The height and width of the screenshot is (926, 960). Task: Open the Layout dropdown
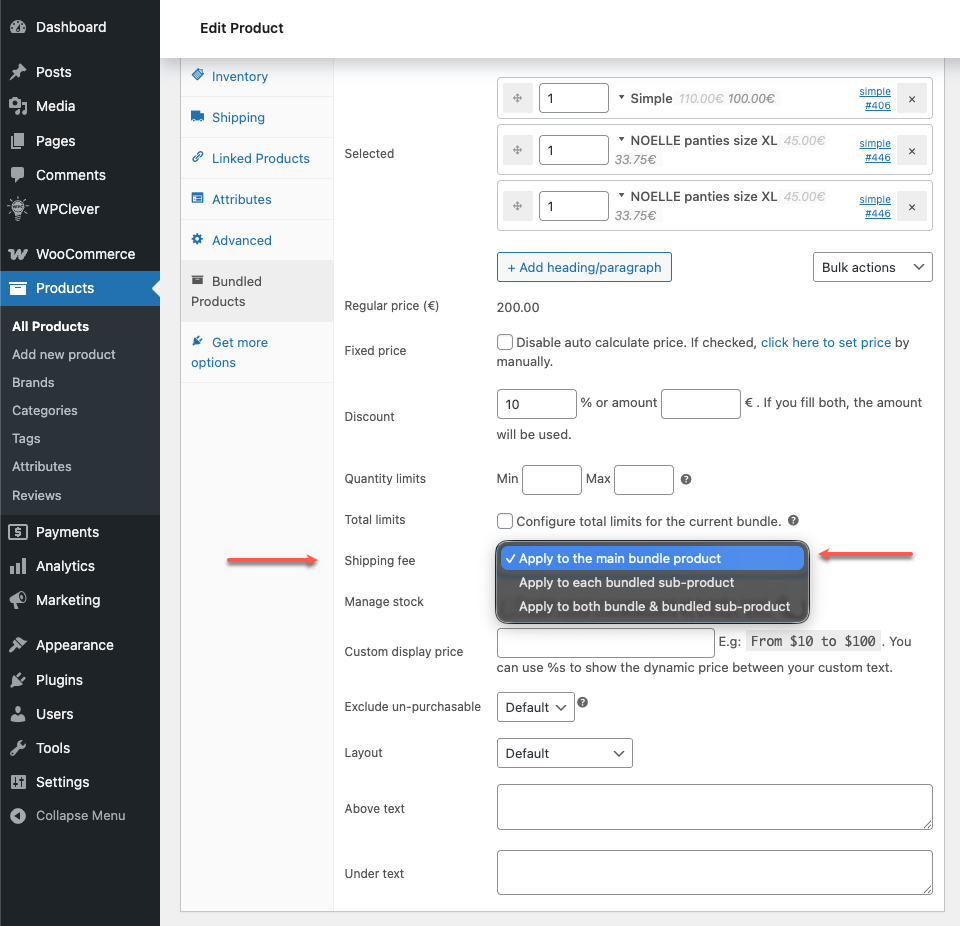point(564,753)
